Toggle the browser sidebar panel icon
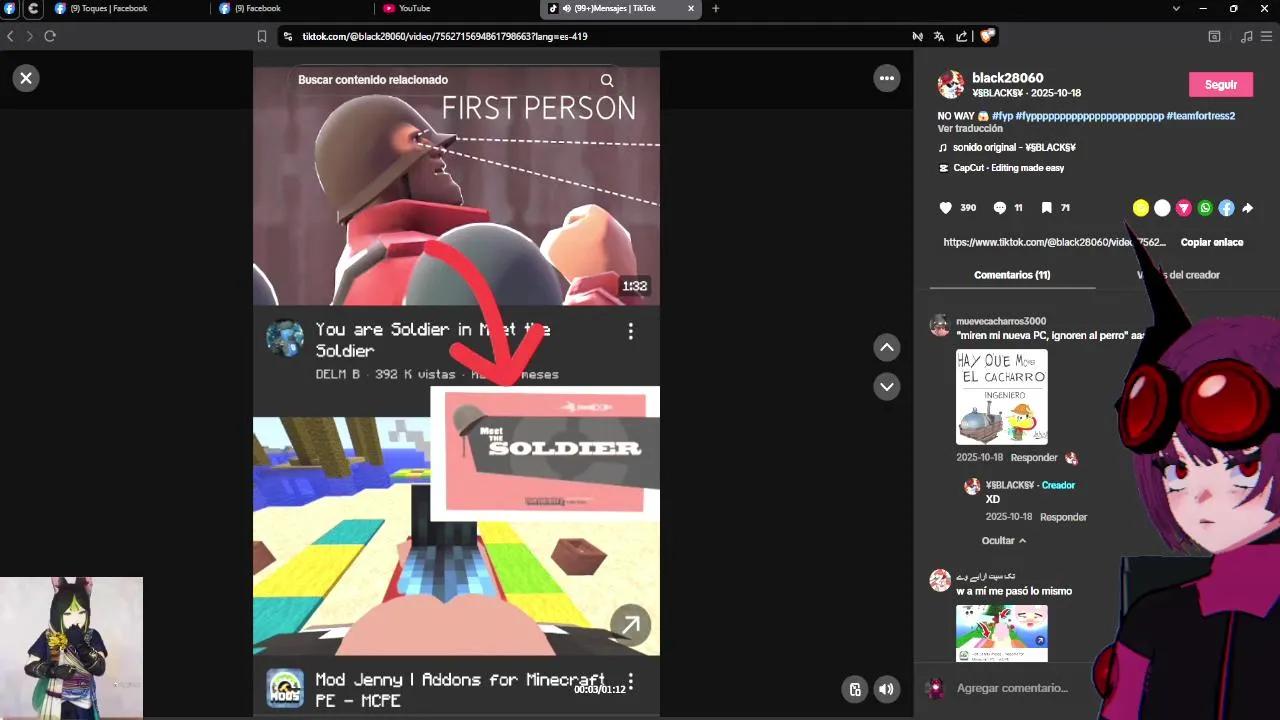Screen dimensions: 1280x720 coord(1214,36)
